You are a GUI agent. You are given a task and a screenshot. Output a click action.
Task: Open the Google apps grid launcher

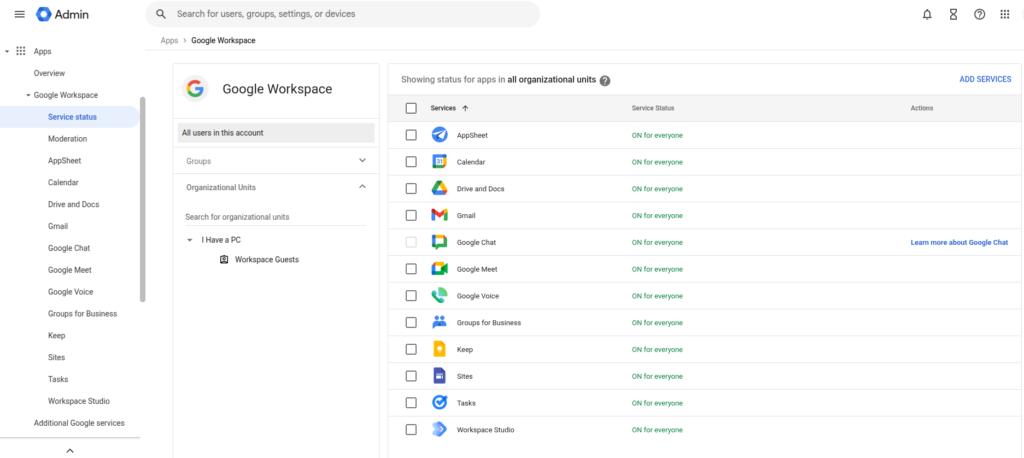(x=1005, y=14)
